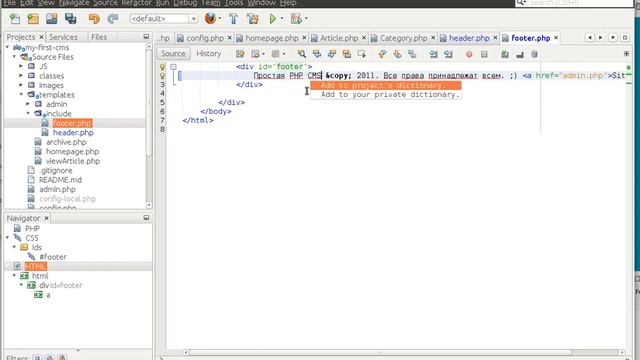Click the Find Previous Occurrence editor icon
Viewport: 640px width, 360px height.
(317, 54)
